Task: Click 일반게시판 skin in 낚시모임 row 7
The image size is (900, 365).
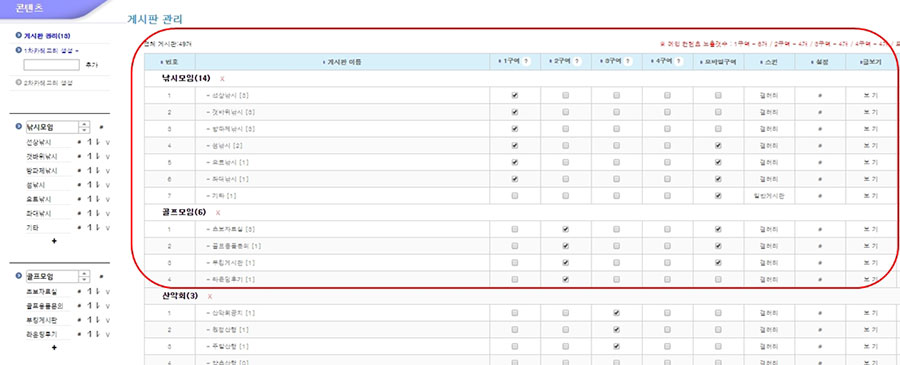Action: [x=769, y=196]
